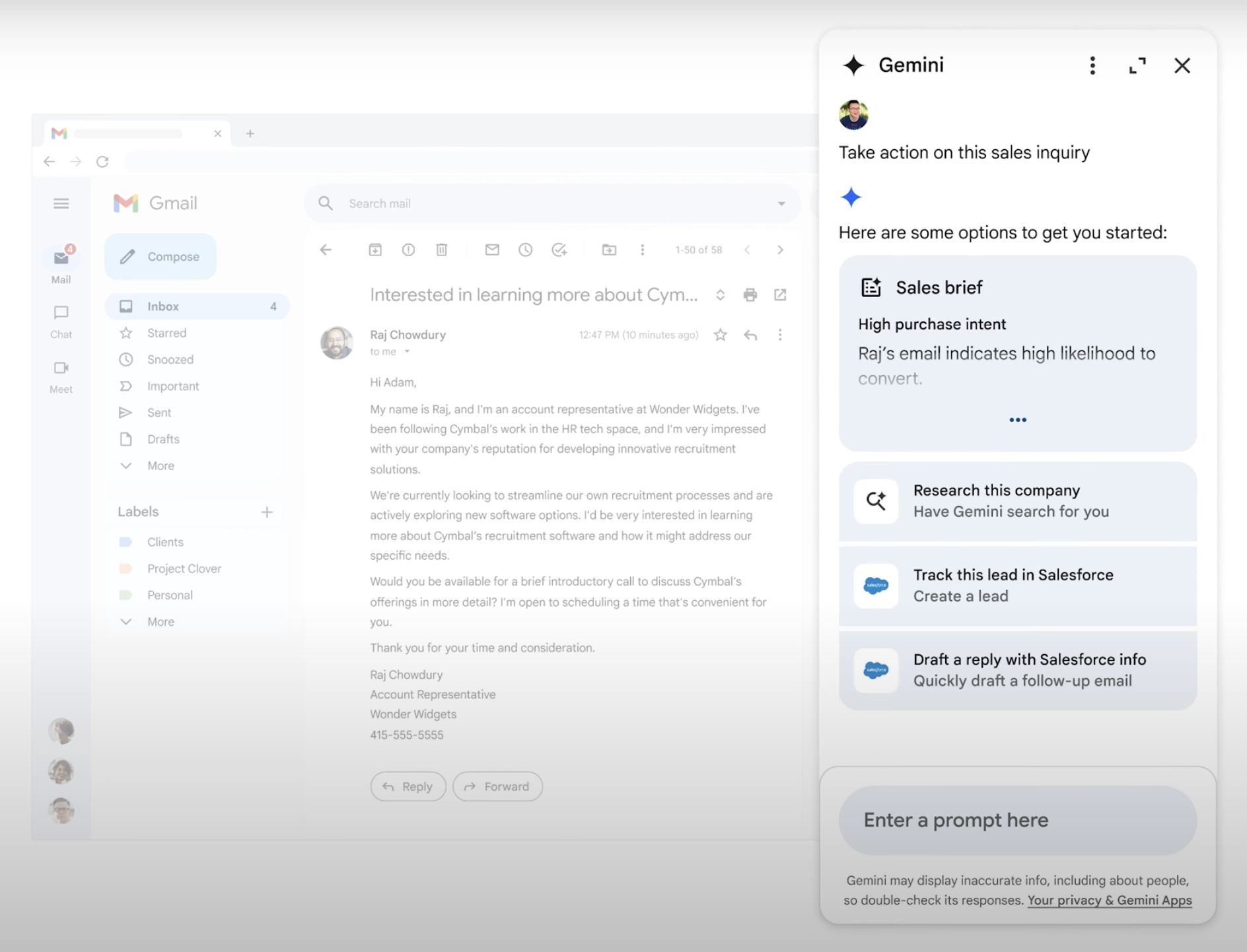Click the Compose button
This screenshot has width=1247, height=952.
[160, 257]
